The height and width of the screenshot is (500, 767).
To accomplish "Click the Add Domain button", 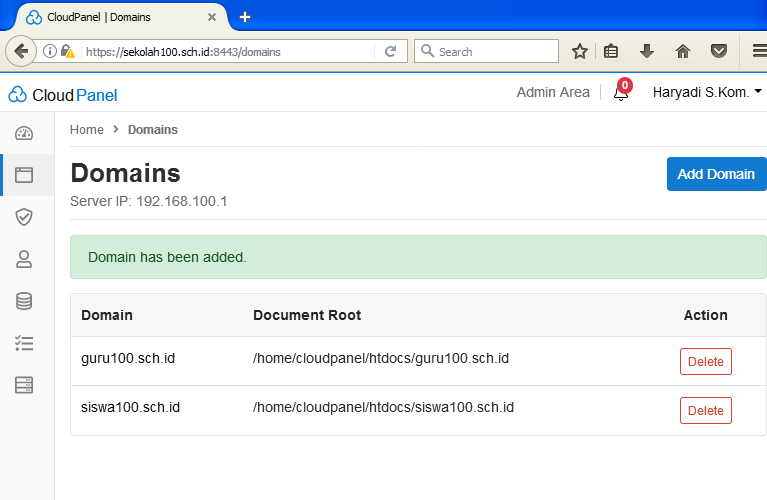I will [716, 174].
